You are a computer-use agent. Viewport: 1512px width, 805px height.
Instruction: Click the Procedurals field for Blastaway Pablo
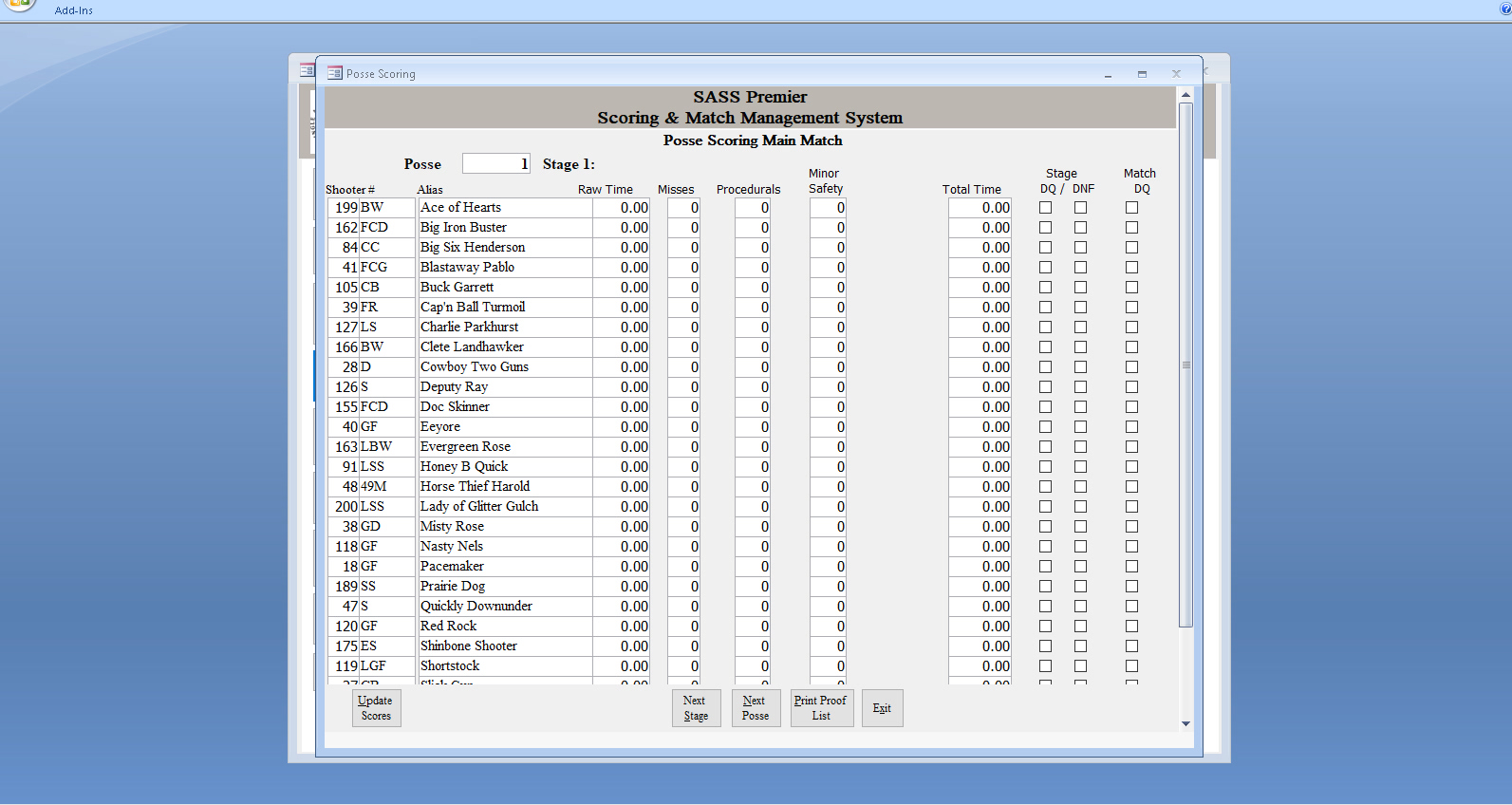[752, 268]
